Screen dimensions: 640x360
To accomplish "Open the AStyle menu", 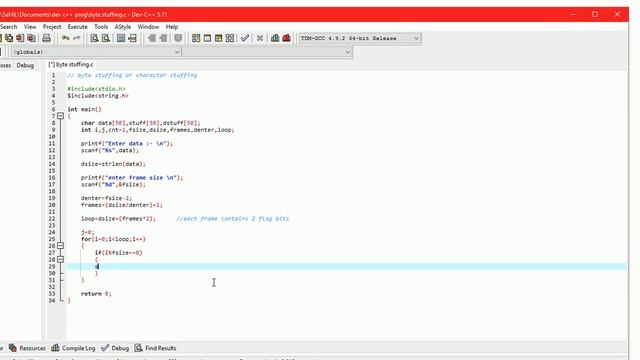I will (x=122, y=27).
